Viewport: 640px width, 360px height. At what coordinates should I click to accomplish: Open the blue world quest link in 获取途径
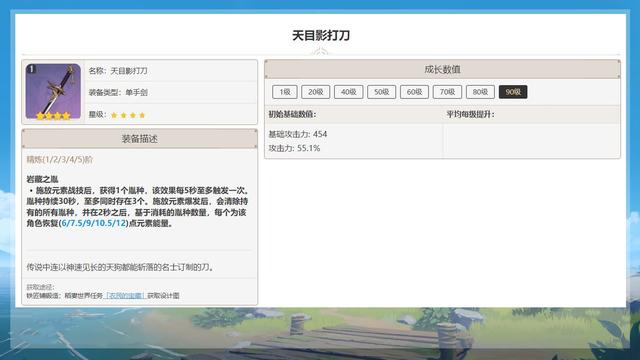tap(125, 296)
